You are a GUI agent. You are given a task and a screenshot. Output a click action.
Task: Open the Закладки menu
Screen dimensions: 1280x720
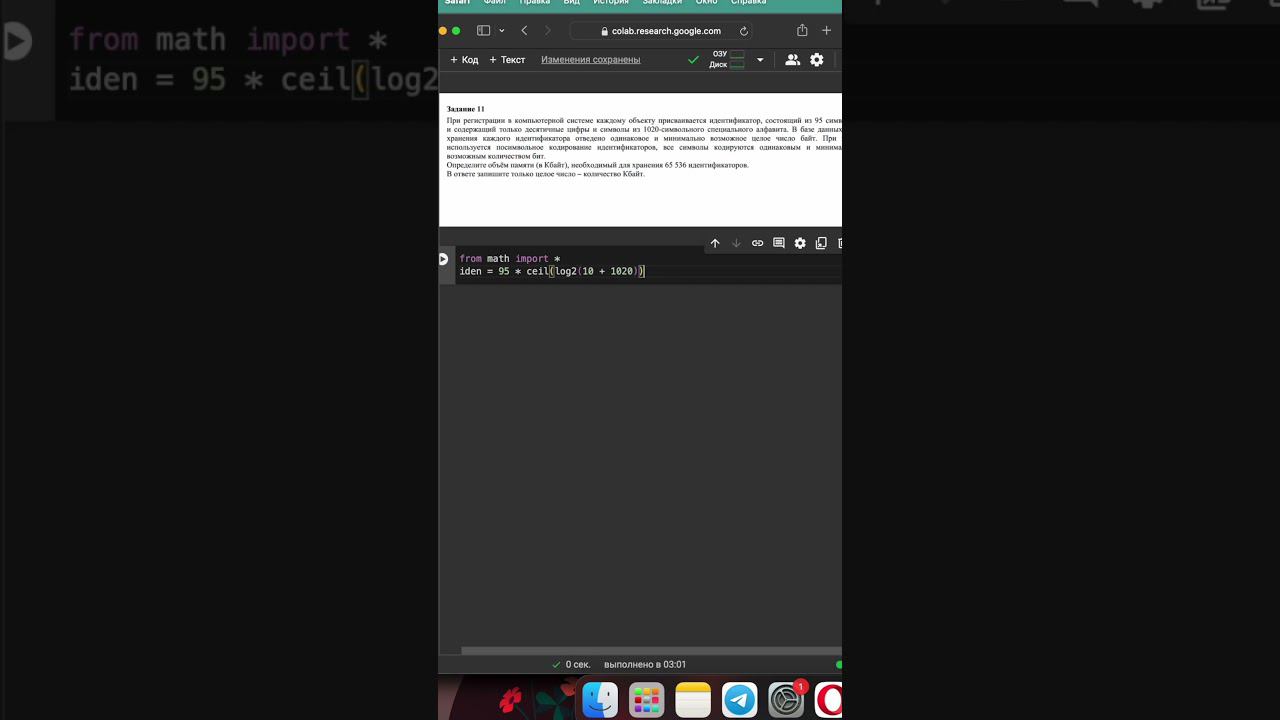(662, 2)
